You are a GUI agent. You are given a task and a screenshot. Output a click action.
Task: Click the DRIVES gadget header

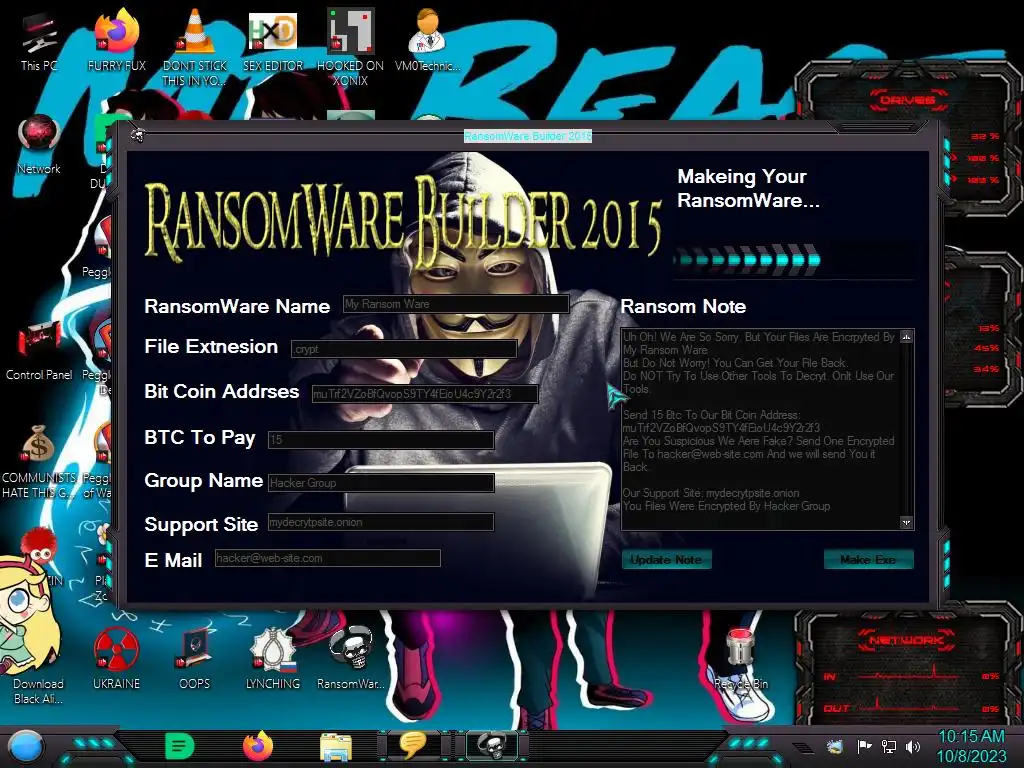click(907, 100)
